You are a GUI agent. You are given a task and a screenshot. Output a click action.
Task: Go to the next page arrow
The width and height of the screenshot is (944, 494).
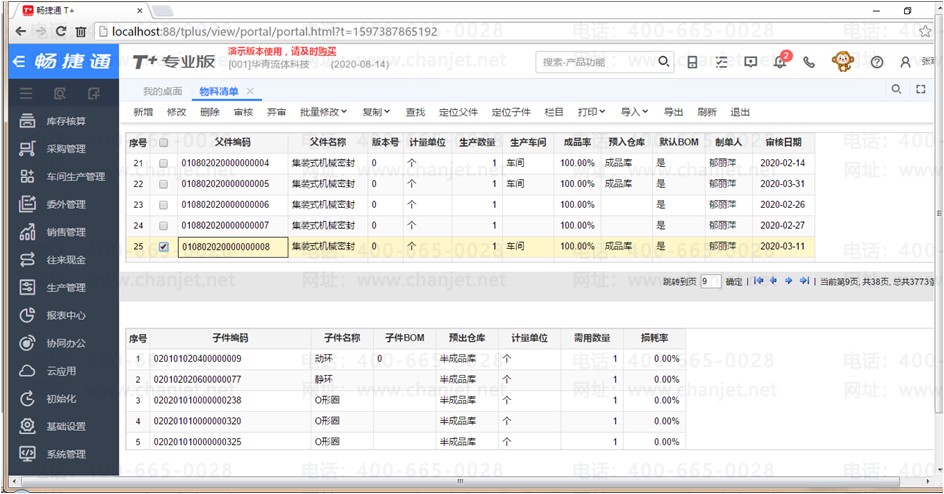tap(789, 282)
